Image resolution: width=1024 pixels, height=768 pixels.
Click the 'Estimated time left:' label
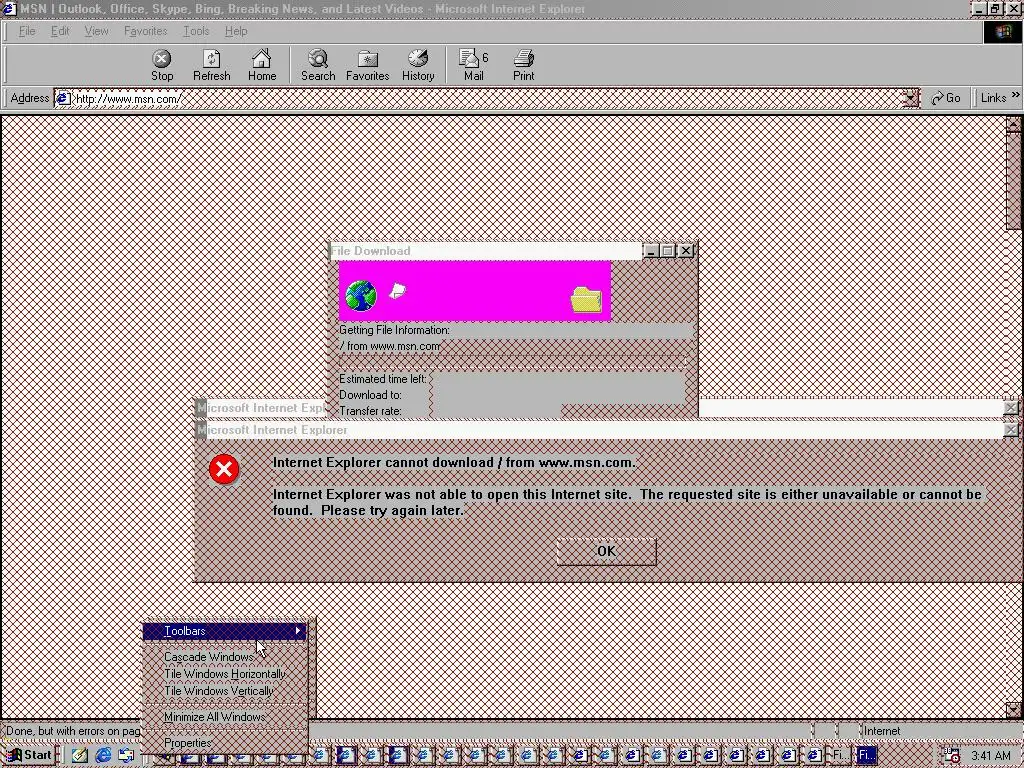[x=383, y=379]
